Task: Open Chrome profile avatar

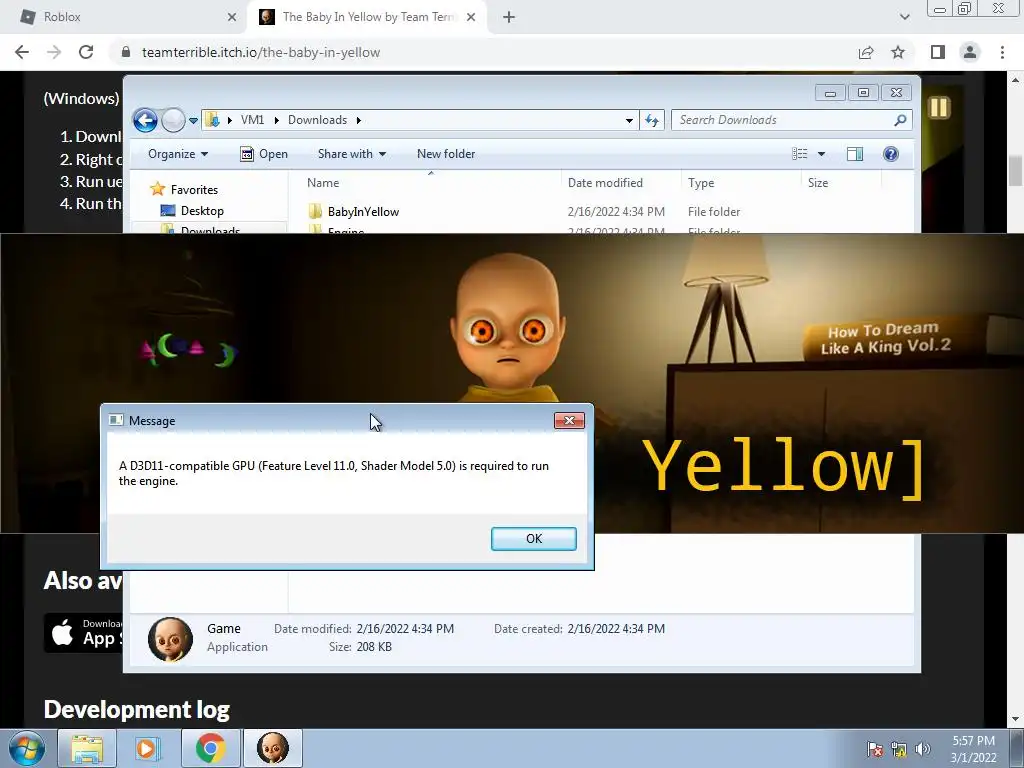Action: pyautogui.click(x=970, y=52)
